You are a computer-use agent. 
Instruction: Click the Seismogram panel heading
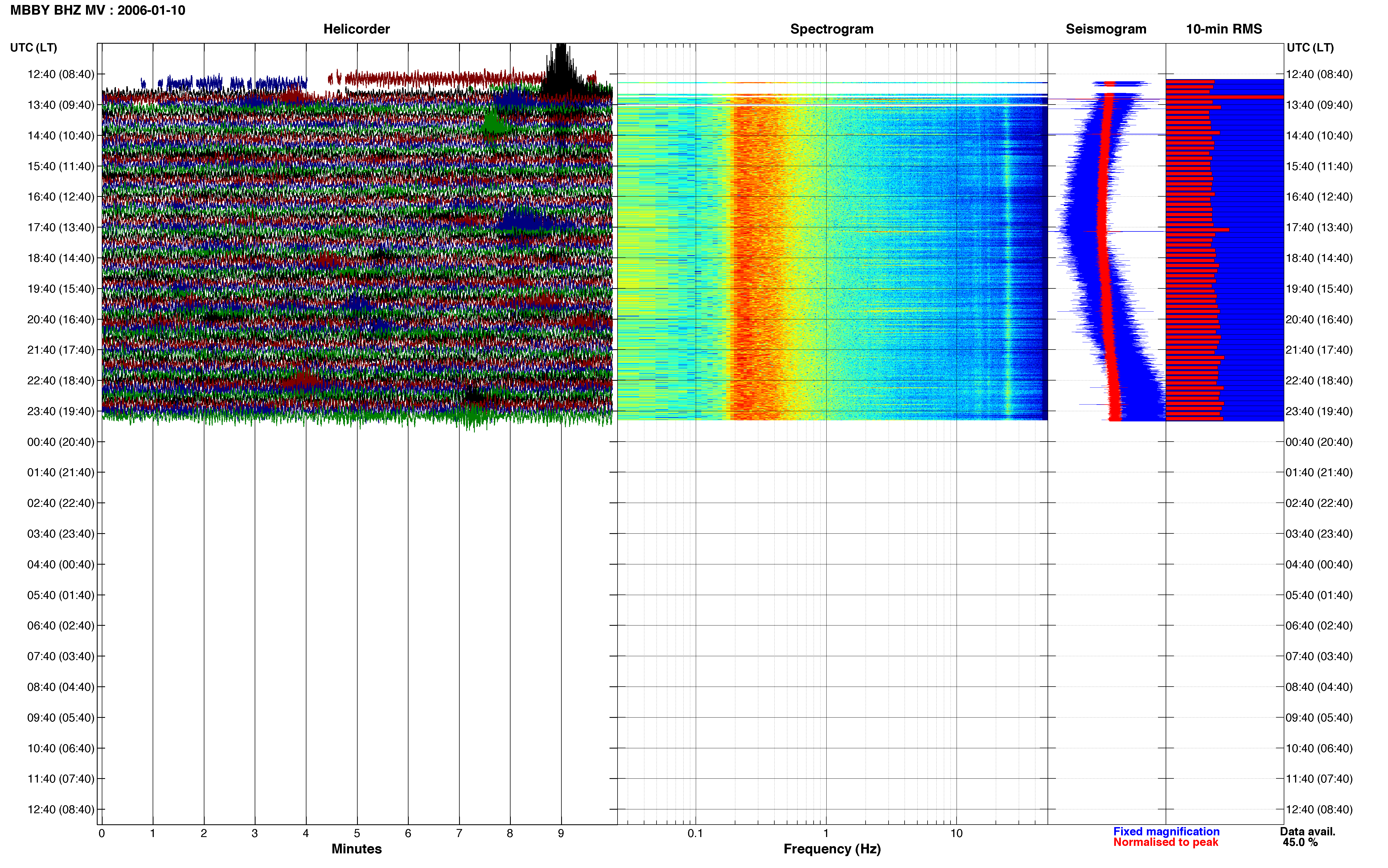1106,29
